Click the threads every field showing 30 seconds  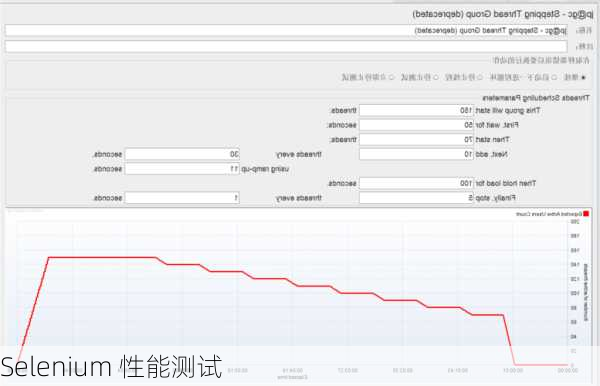point(182,154)
